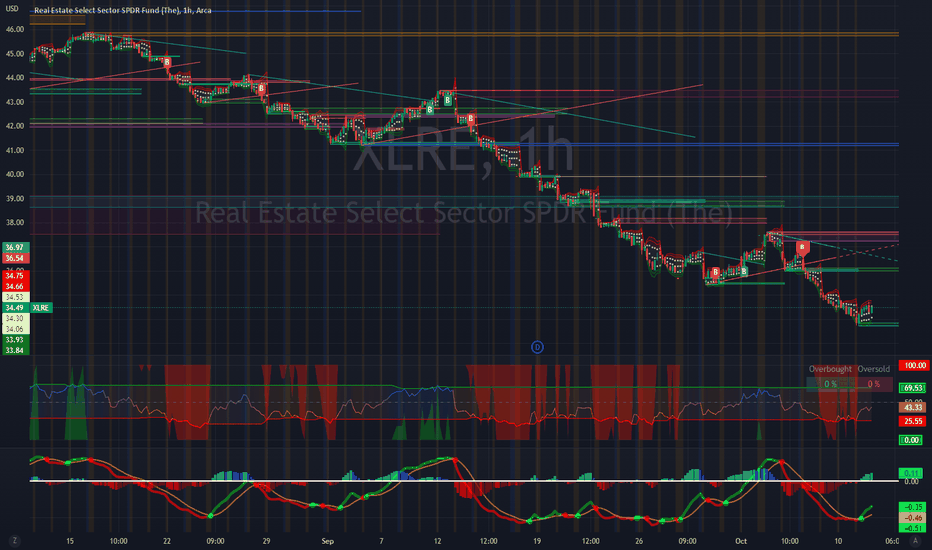Click the 34.49 current price label

point(15,307)
